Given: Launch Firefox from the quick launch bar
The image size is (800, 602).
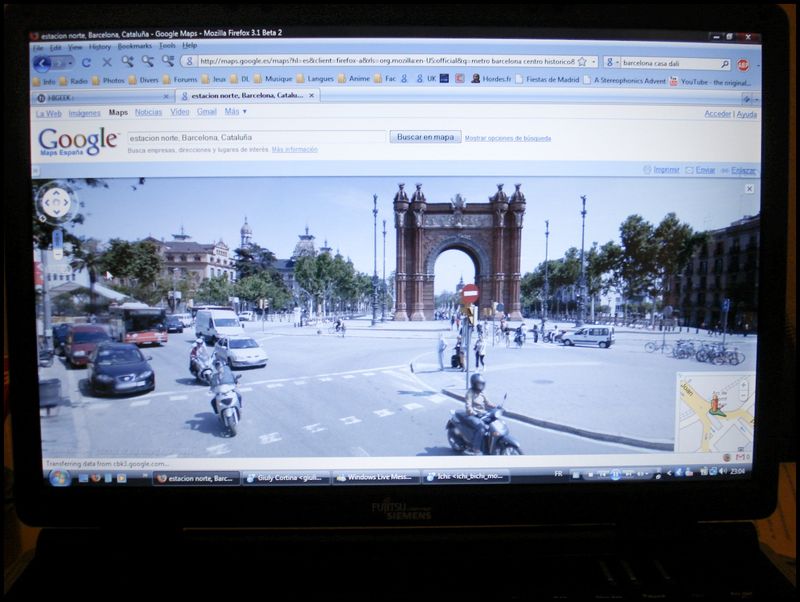Looking at the screenshot, I should click(95, 478).
